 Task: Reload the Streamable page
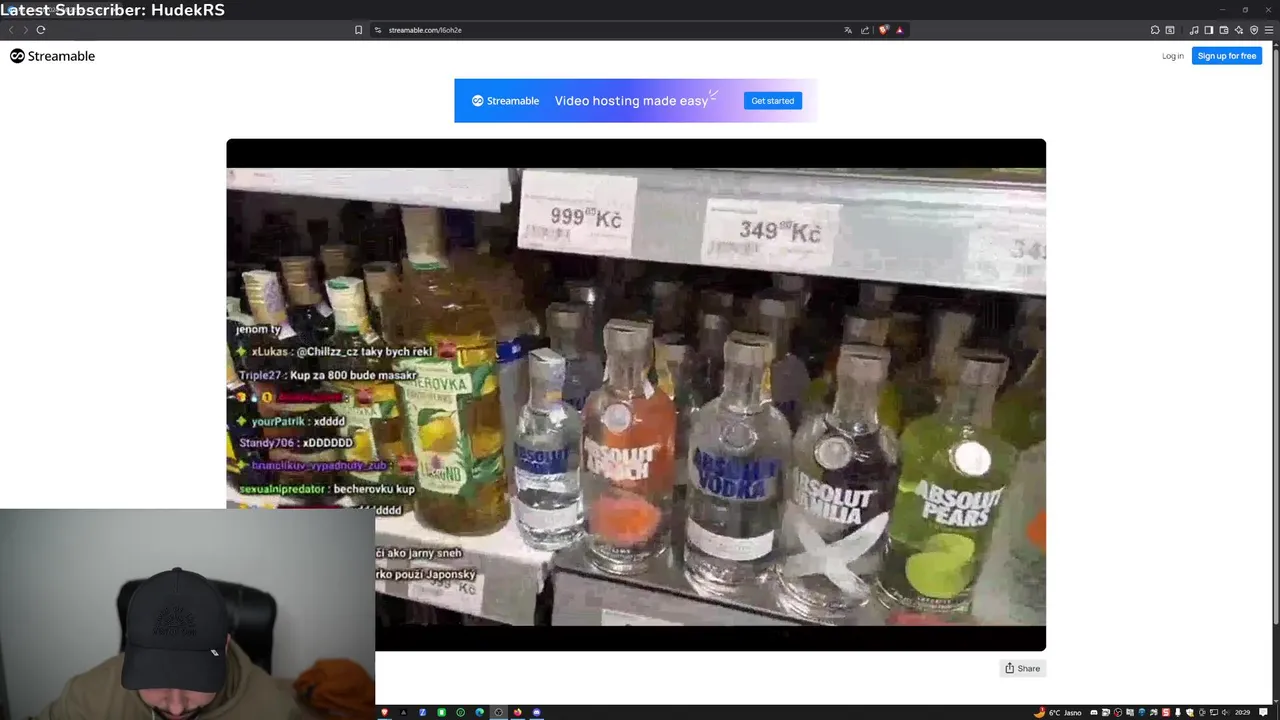pos(41,30)
